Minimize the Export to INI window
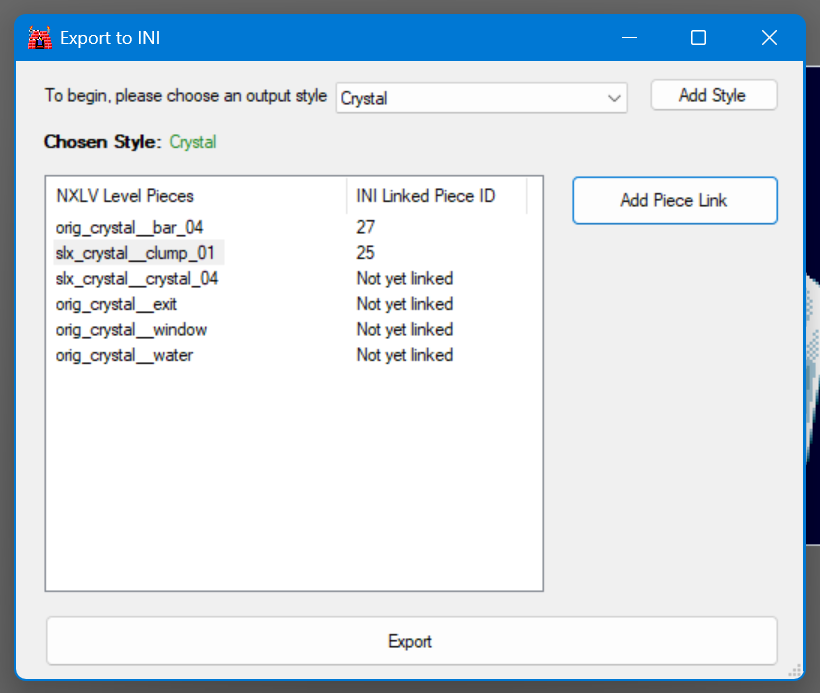This screenshot has width=820, height=693. [x=629, y=38]
